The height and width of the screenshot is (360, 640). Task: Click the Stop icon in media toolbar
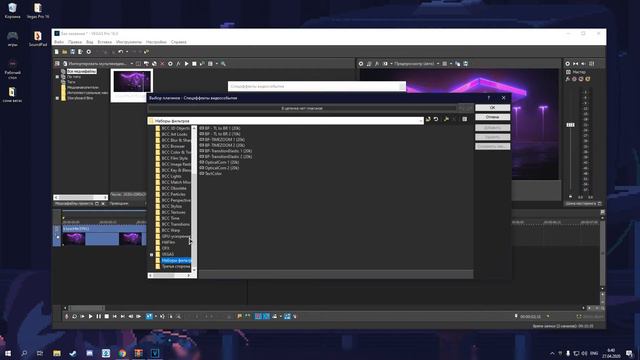[x=194, y=64]
